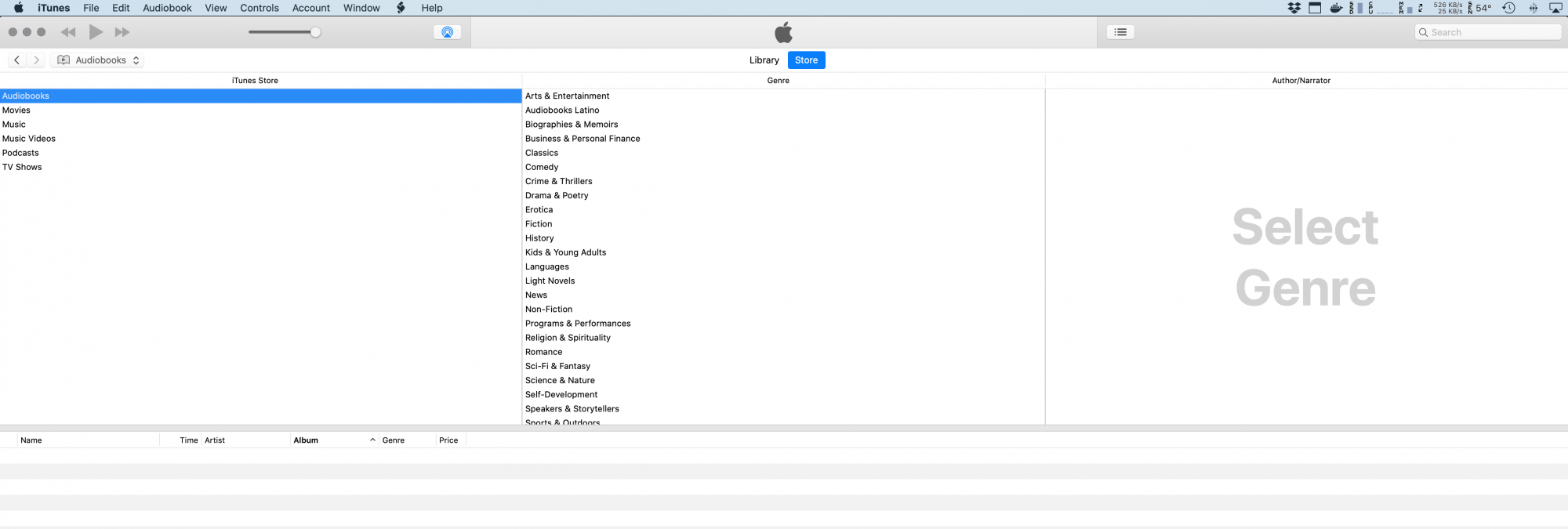Adjust the volume slider knob
This screenshot has width=1568, height=529.
point(315,32)
